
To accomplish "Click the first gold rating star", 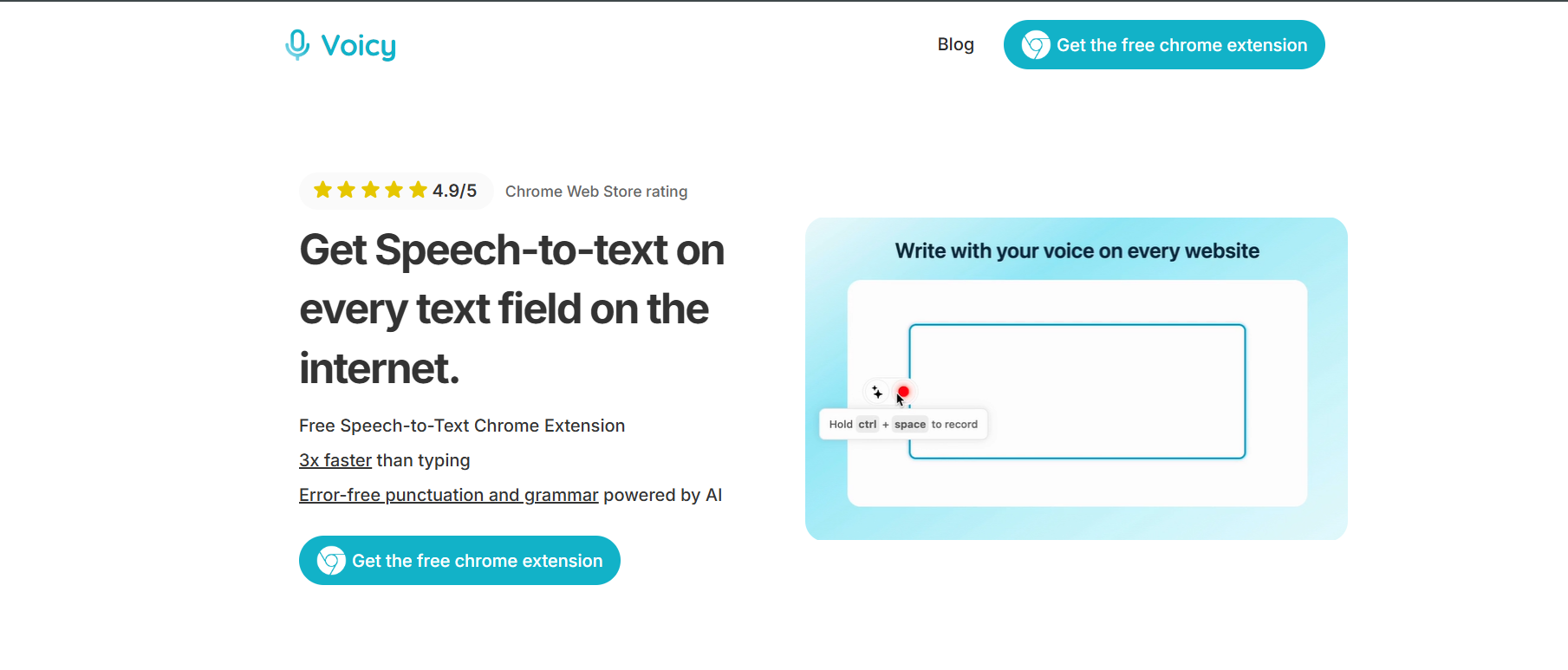I will pyautogui.click(x=322, y=190).
